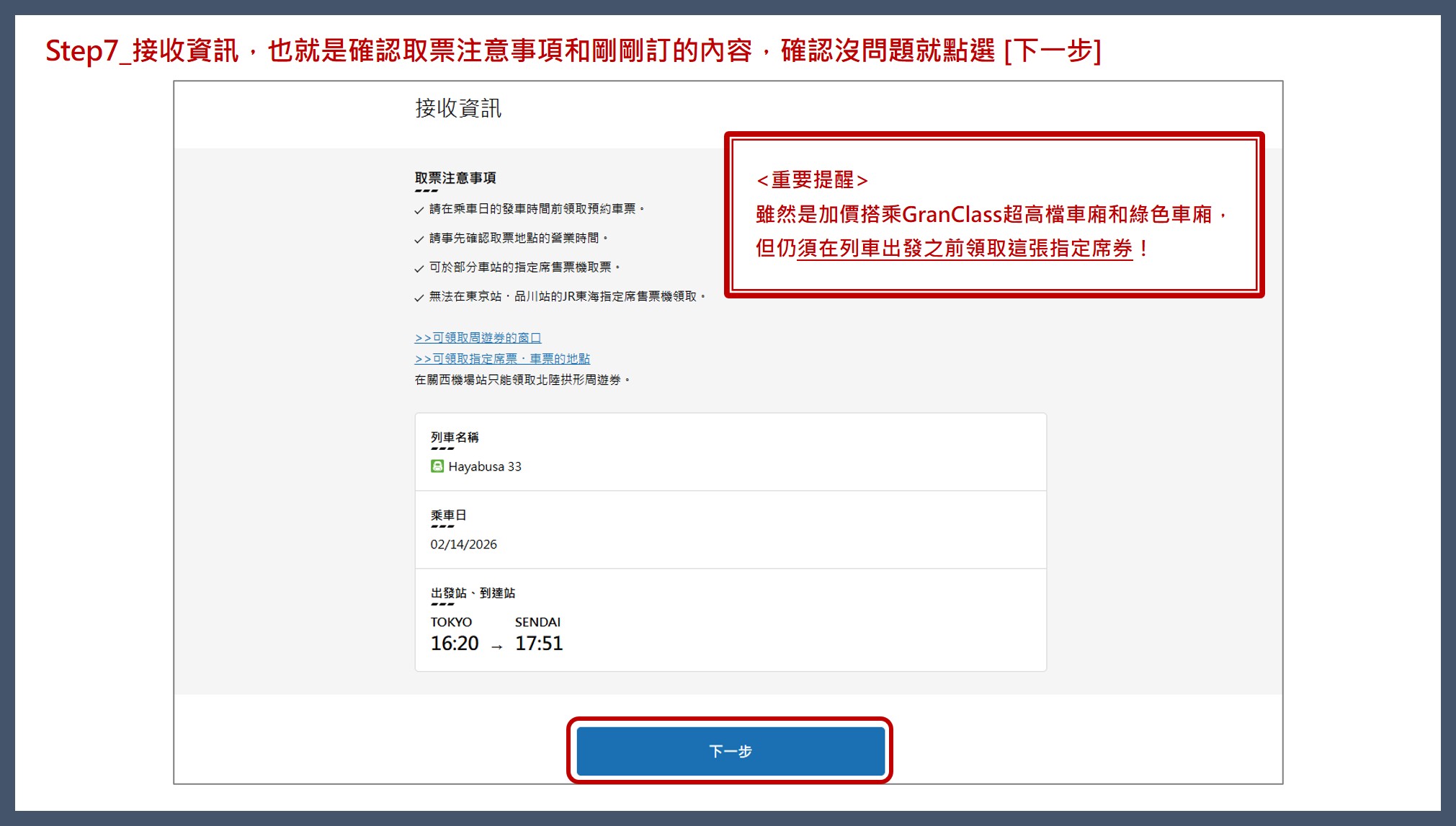This screenshot has height=826, width=1456.
Task: Click the checkmark beside 請在乘車日的發車時間前領取預約車票
Action: click(x=419, y=210)
